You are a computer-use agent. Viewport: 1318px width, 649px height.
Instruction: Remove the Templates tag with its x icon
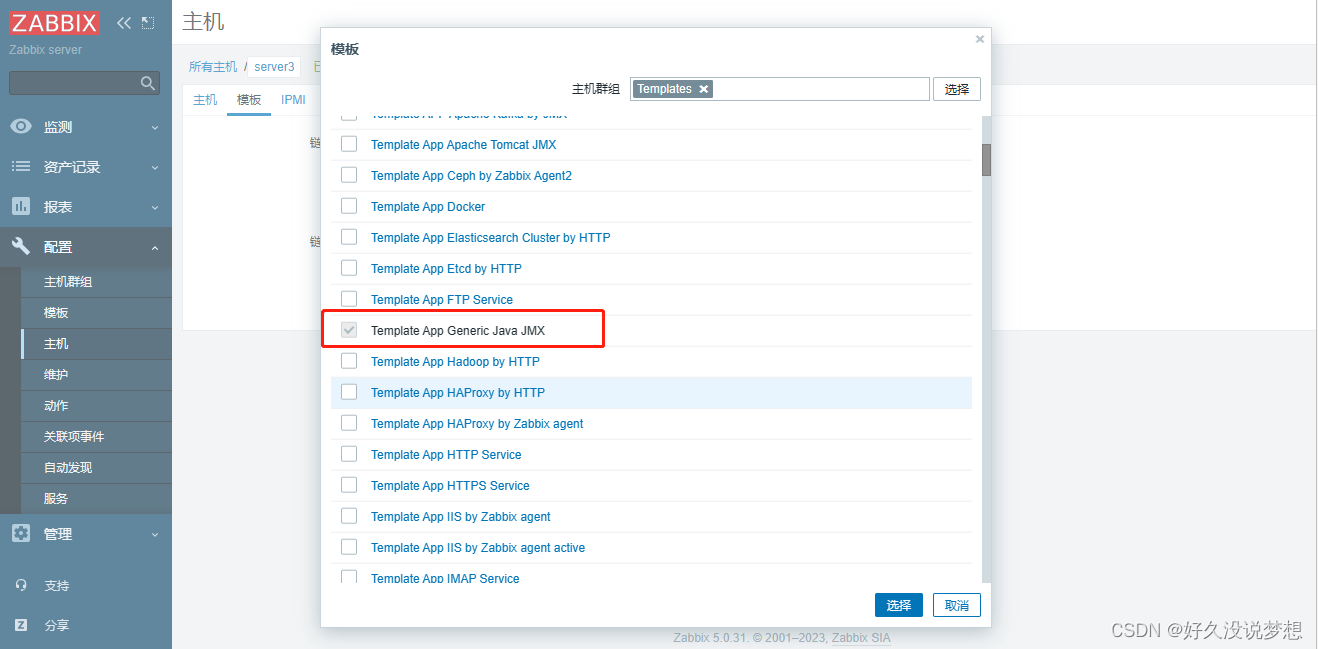coord(704,89)
